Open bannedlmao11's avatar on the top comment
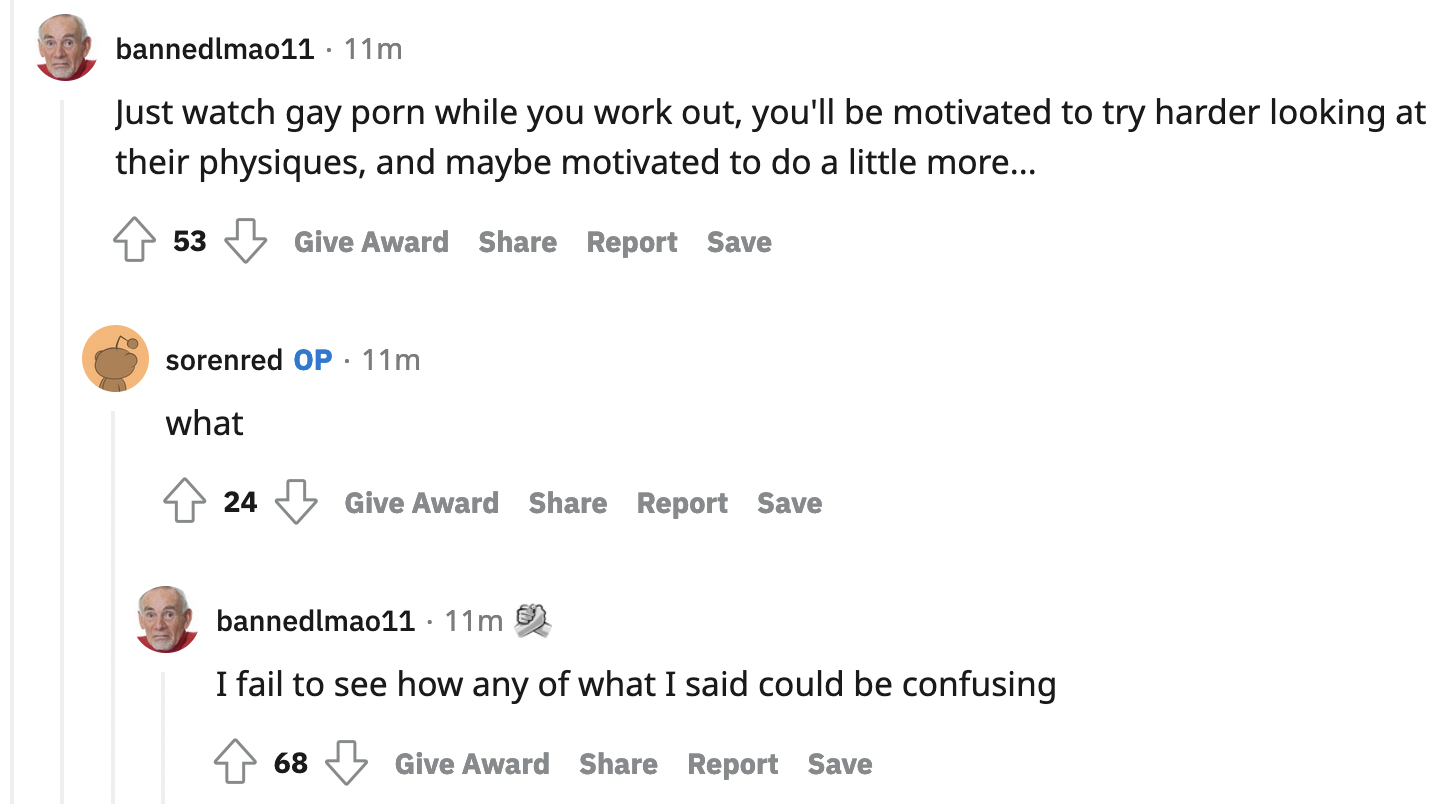The width and height of the screenshot is (1454, 804). click(x=66, y=47)
